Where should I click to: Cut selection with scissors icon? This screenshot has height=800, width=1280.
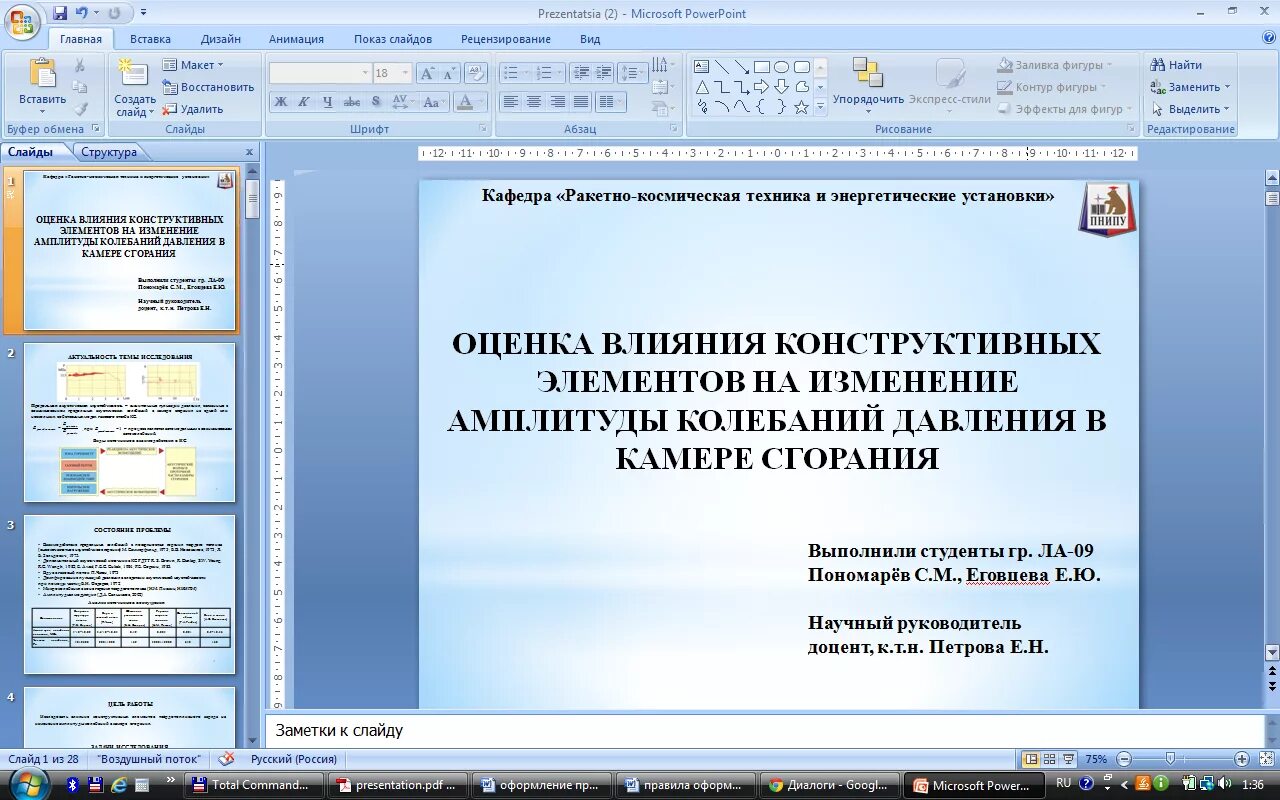click(x=80, y=65)
